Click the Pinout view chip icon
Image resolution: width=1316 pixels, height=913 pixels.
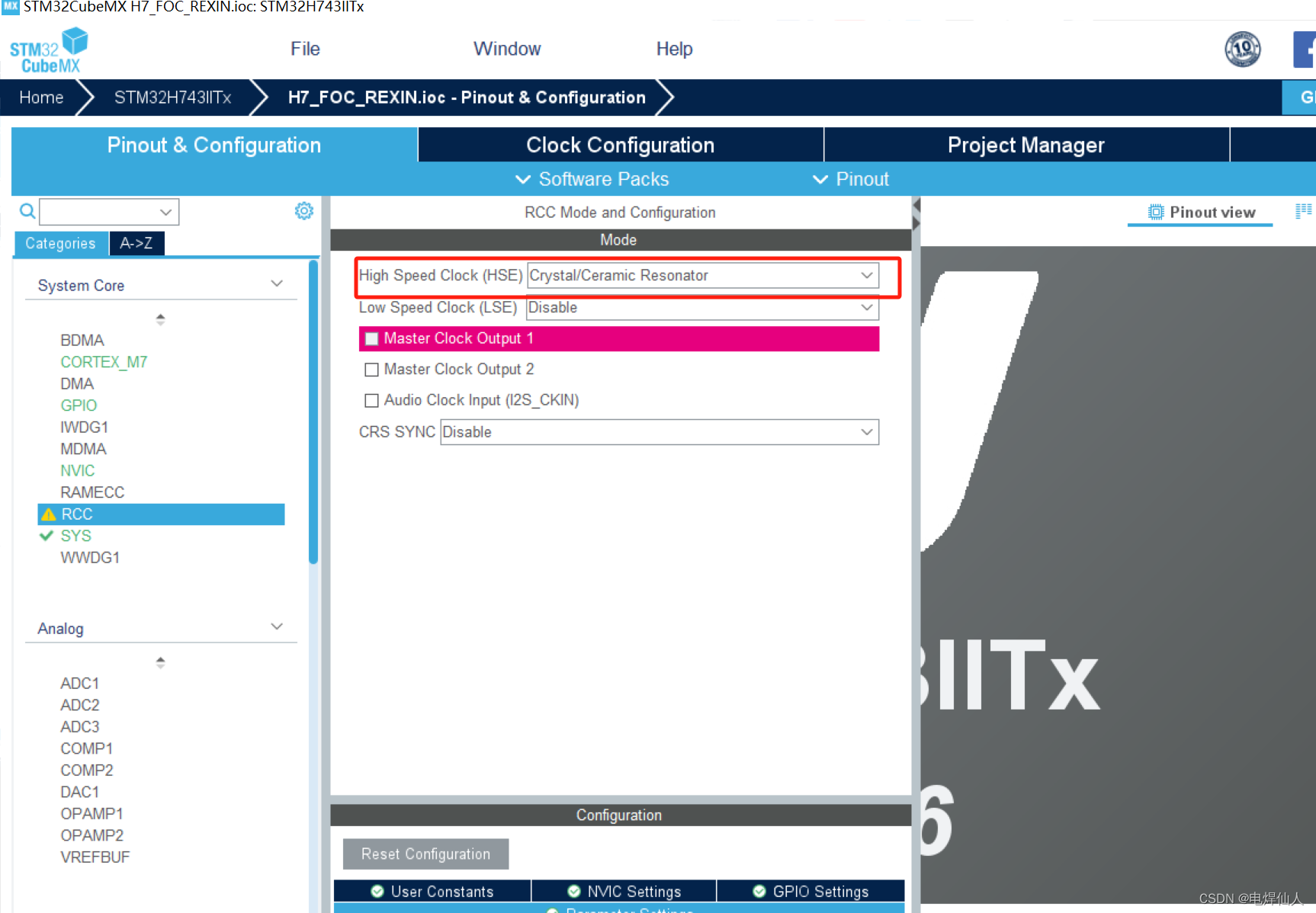1156,213
